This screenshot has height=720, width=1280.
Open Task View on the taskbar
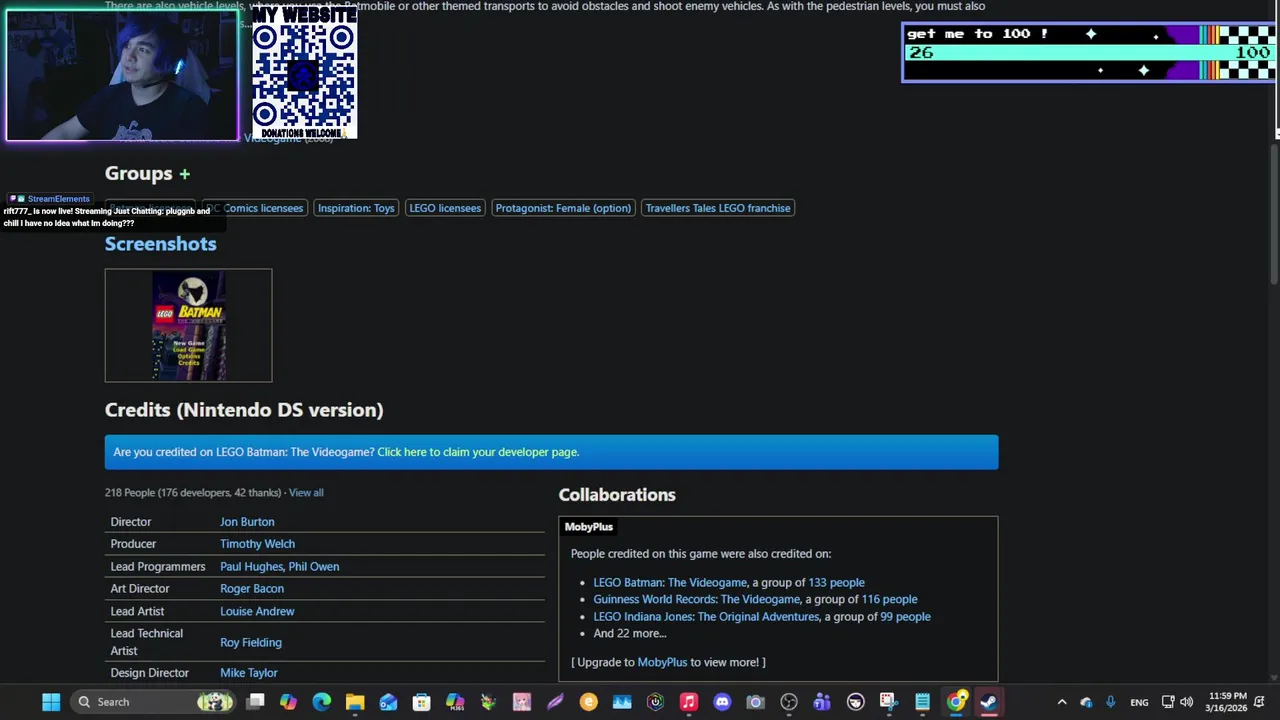tap(255, 702)
